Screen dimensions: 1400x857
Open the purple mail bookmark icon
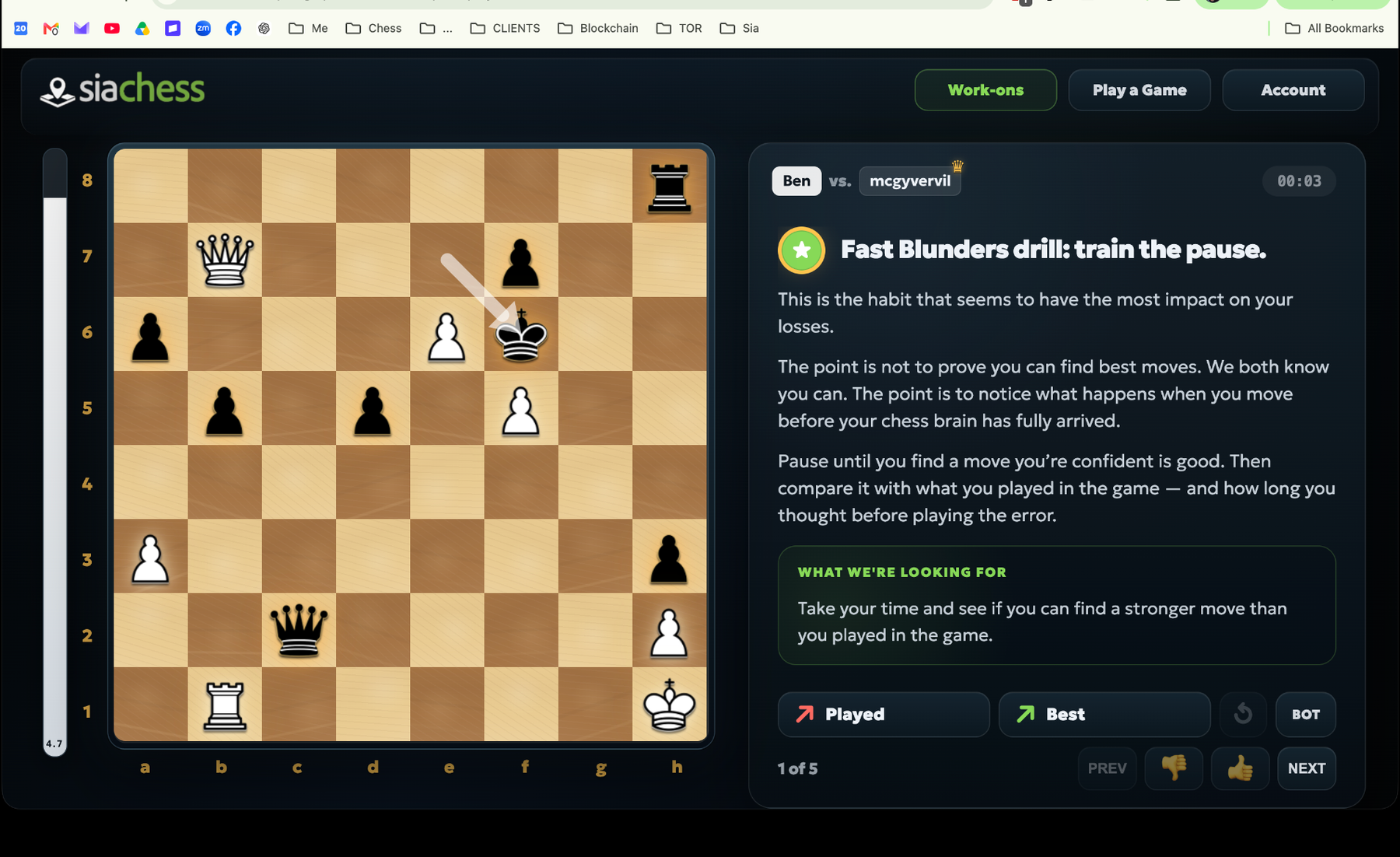[x=82, y=28]
